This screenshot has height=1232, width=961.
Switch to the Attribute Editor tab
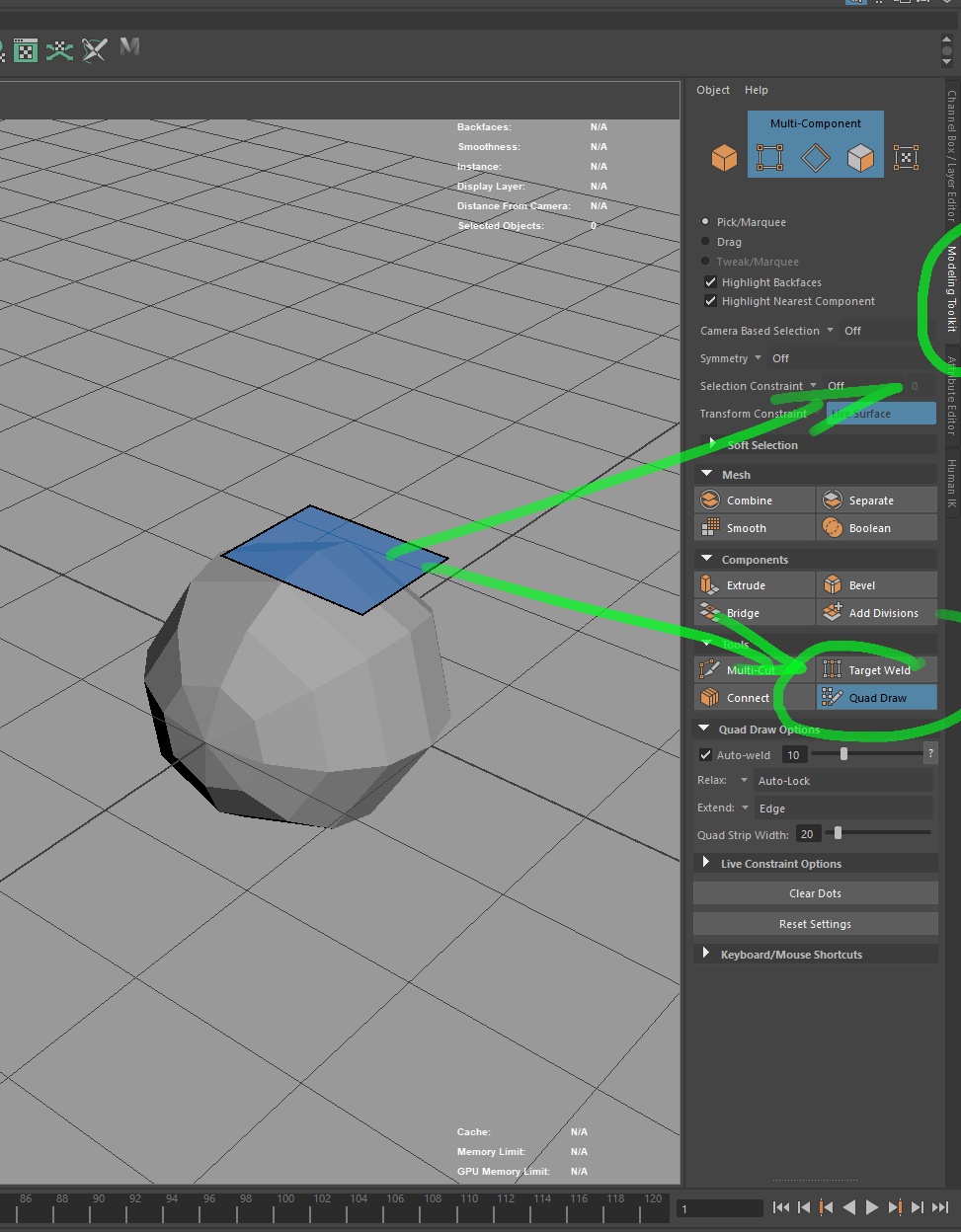[x=952, y=395]
